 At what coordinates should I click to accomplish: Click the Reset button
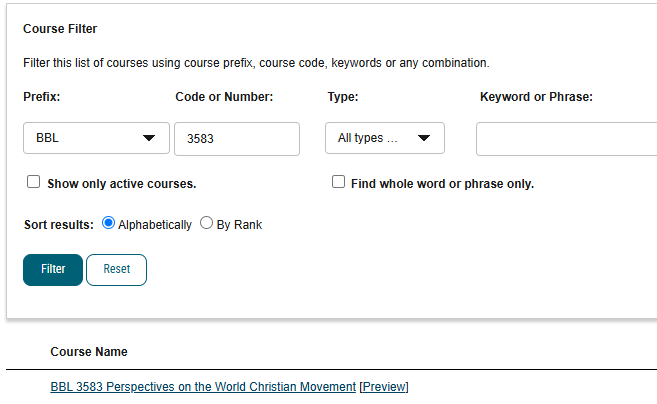116,270
